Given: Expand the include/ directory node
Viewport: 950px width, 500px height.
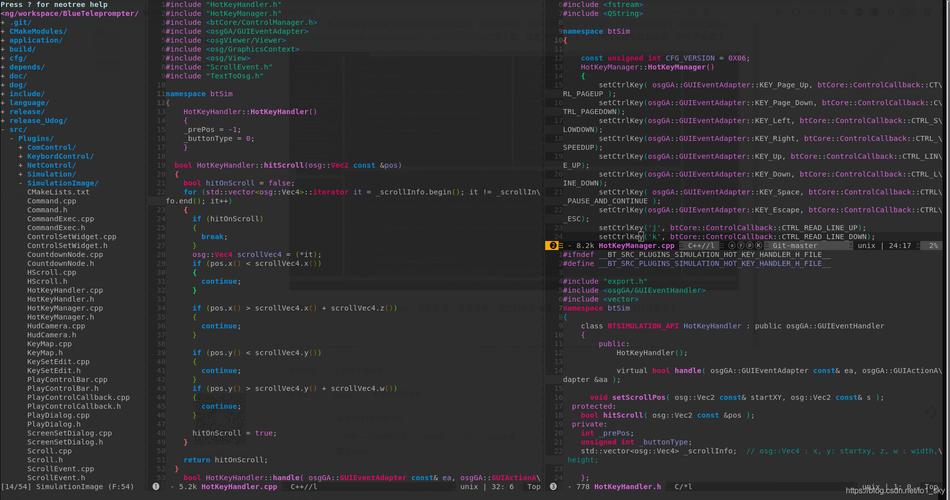Looking at the screenshot, I should (4, 93).
